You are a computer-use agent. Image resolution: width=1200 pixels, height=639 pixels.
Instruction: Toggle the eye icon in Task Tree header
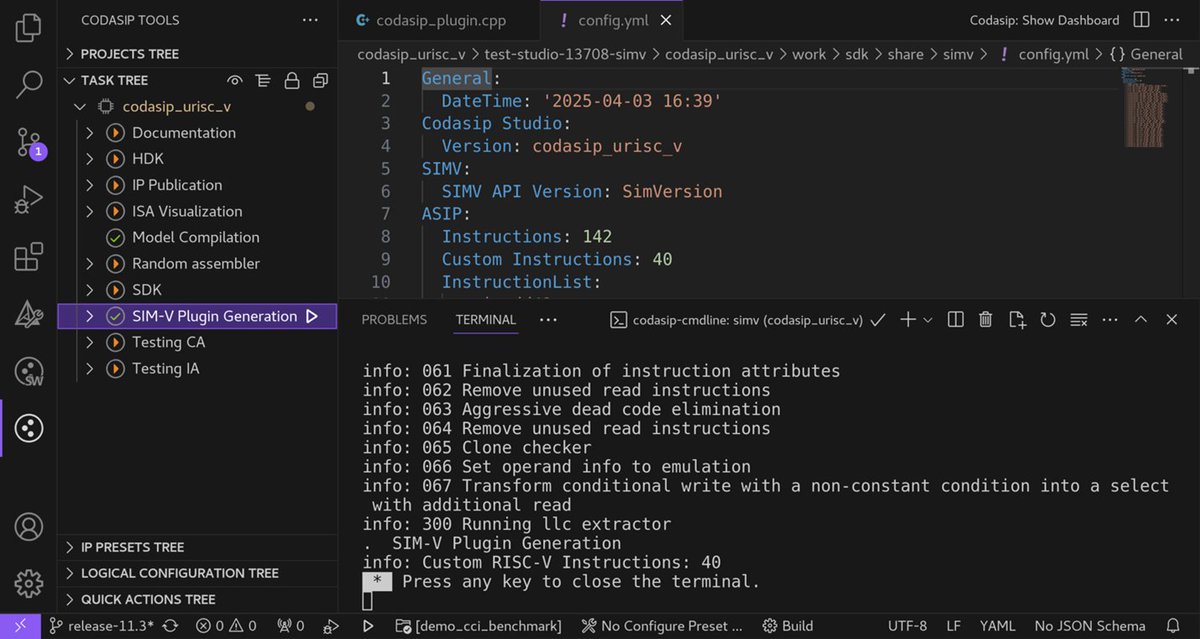click(x=235, y=80)
